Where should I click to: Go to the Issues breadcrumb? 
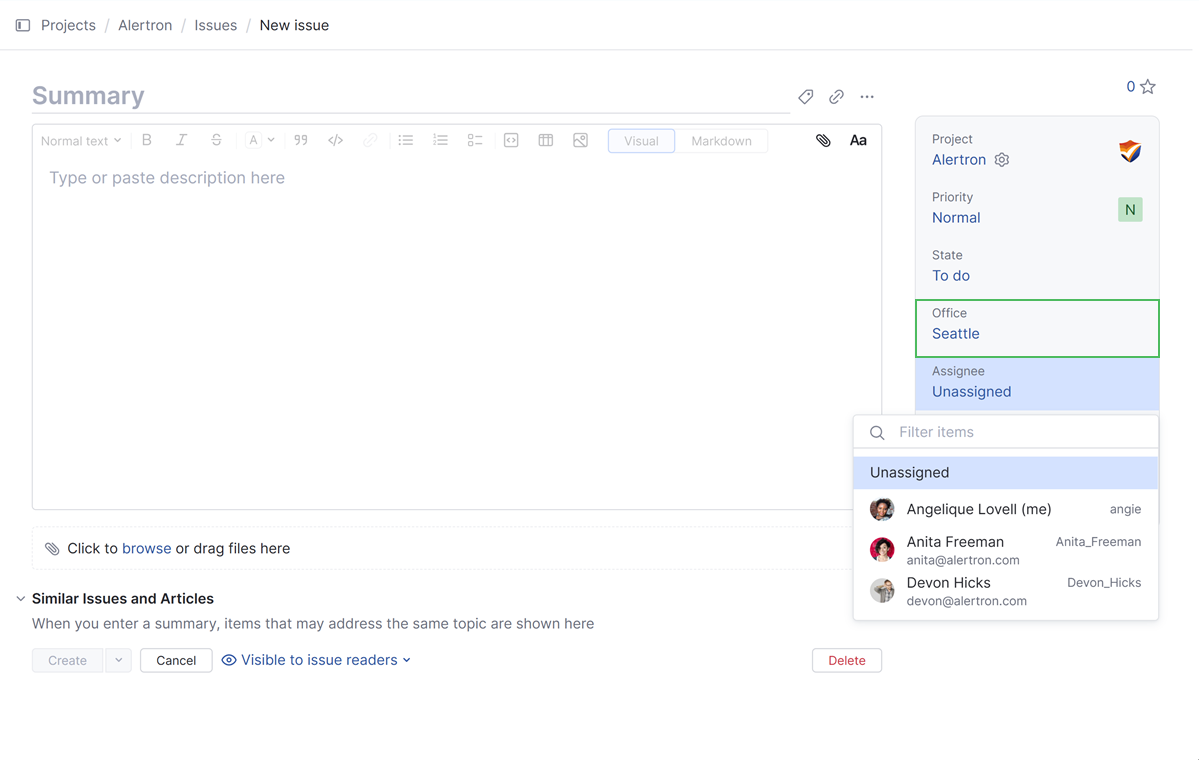tap(216, 25)
